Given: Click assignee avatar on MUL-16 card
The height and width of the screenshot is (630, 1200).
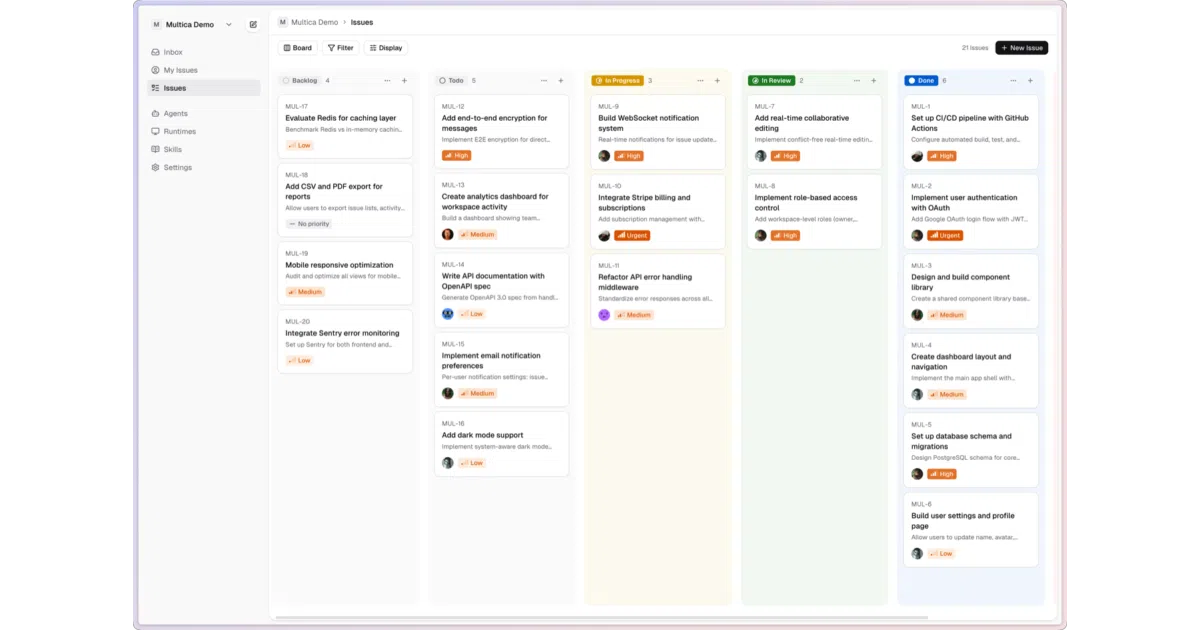Looking at the screenshot, I should coord(448,463).
